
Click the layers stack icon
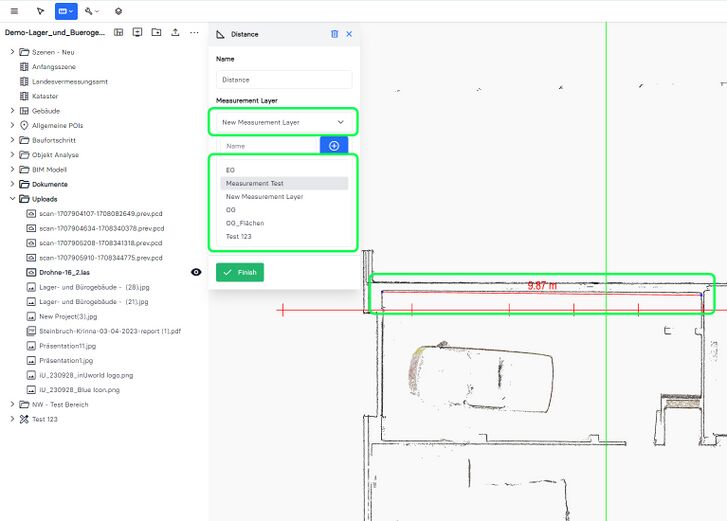[118, 11]
